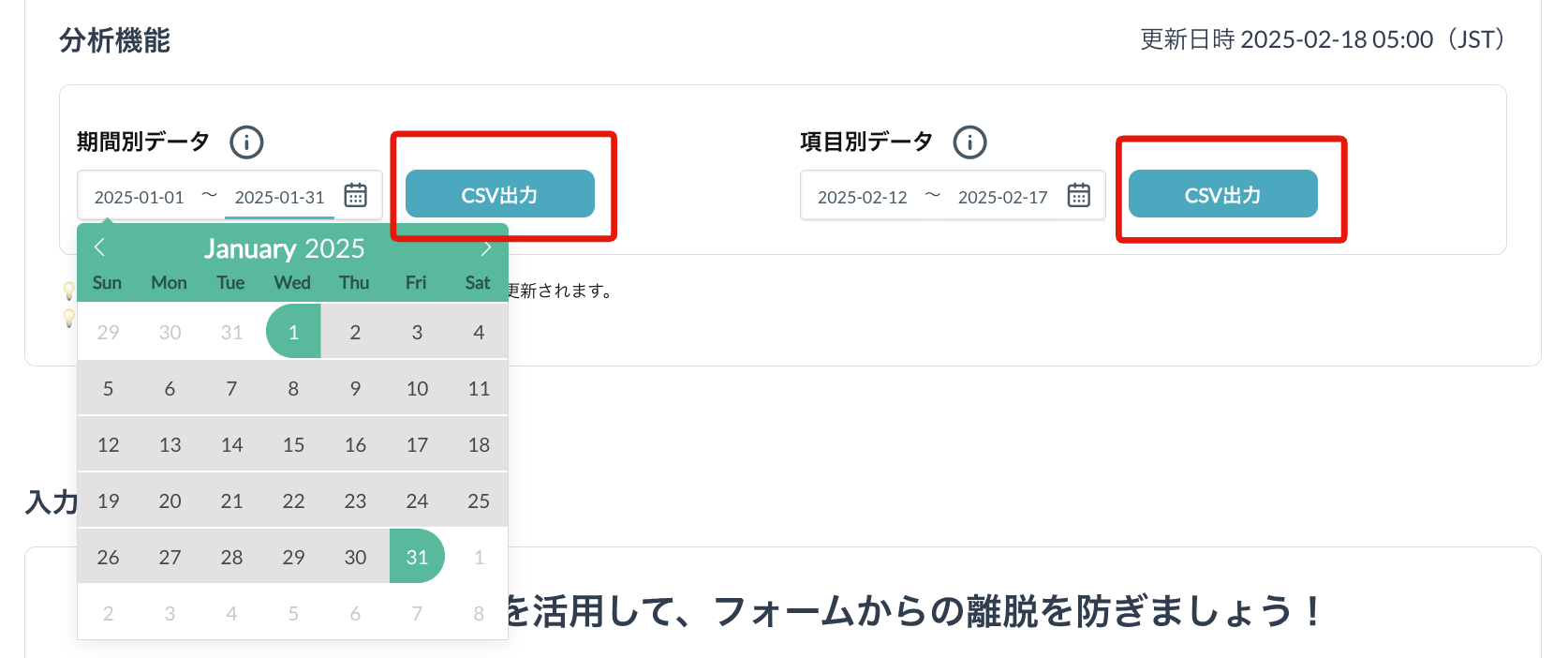Open calendar icon for the 期間別データ range
Screen dimensions: 1568x658
pyautogui.click(x=355, y=195)
